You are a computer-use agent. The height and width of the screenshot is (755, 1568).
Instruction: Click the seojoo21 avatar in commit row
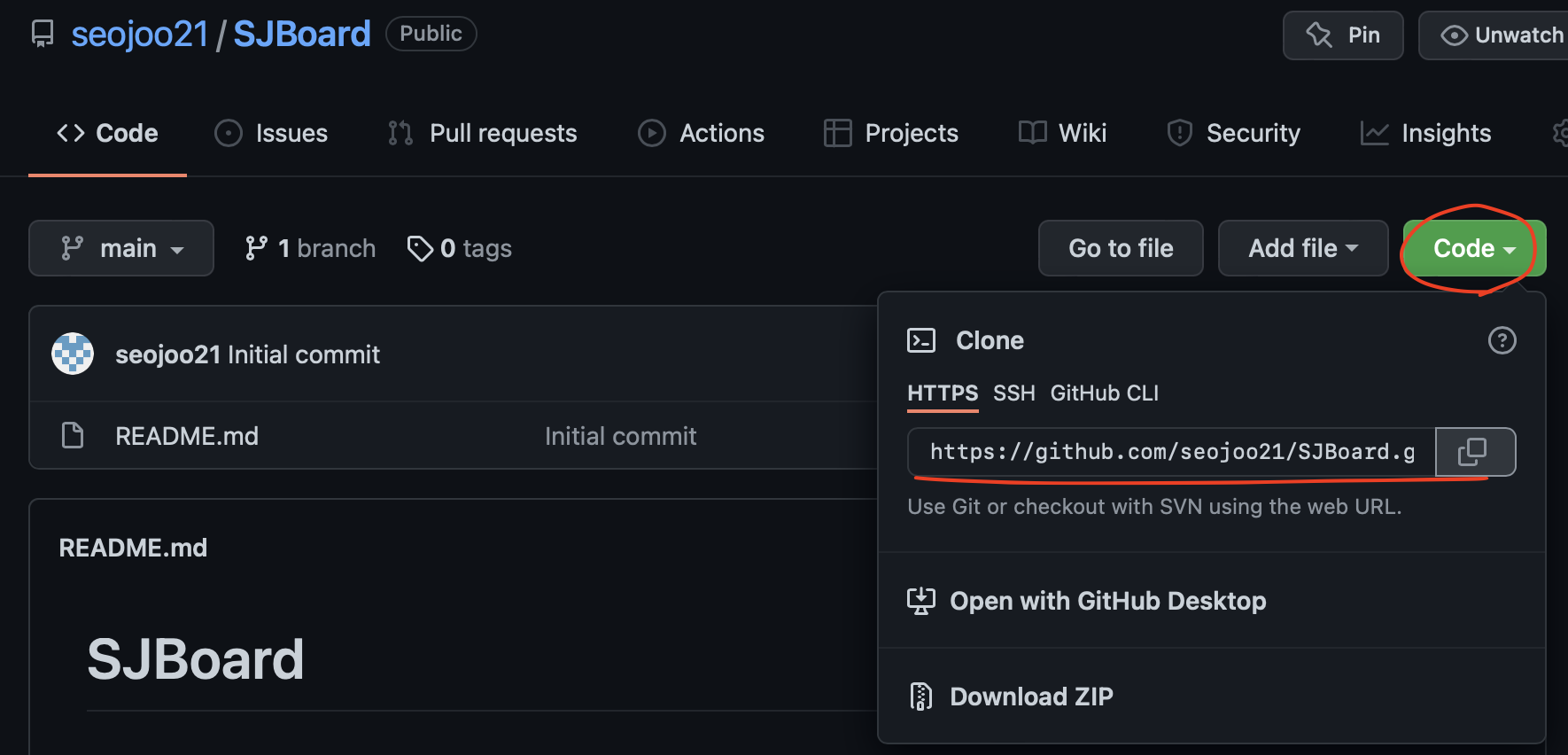(73, 354)
